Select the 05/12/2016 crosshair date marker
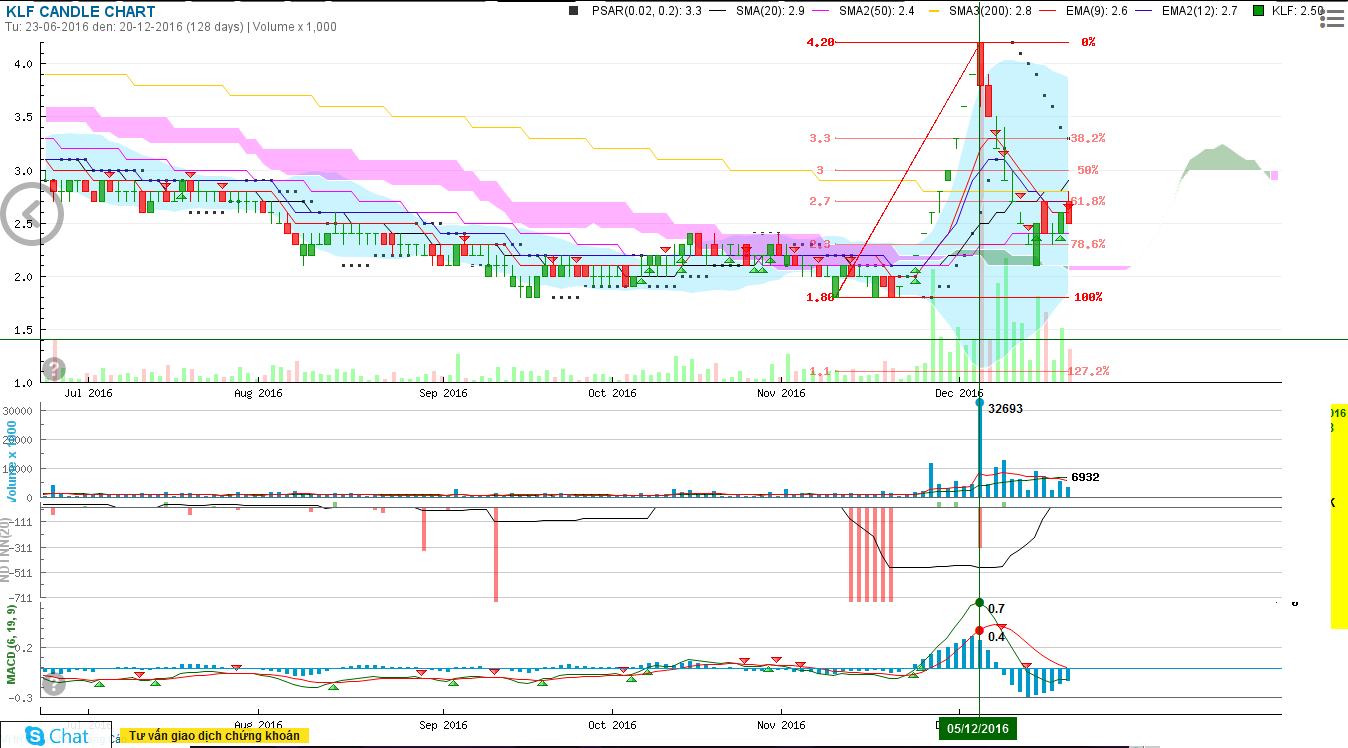Image resolution: width=1348 pixels, height=748 pixels. 976,730
